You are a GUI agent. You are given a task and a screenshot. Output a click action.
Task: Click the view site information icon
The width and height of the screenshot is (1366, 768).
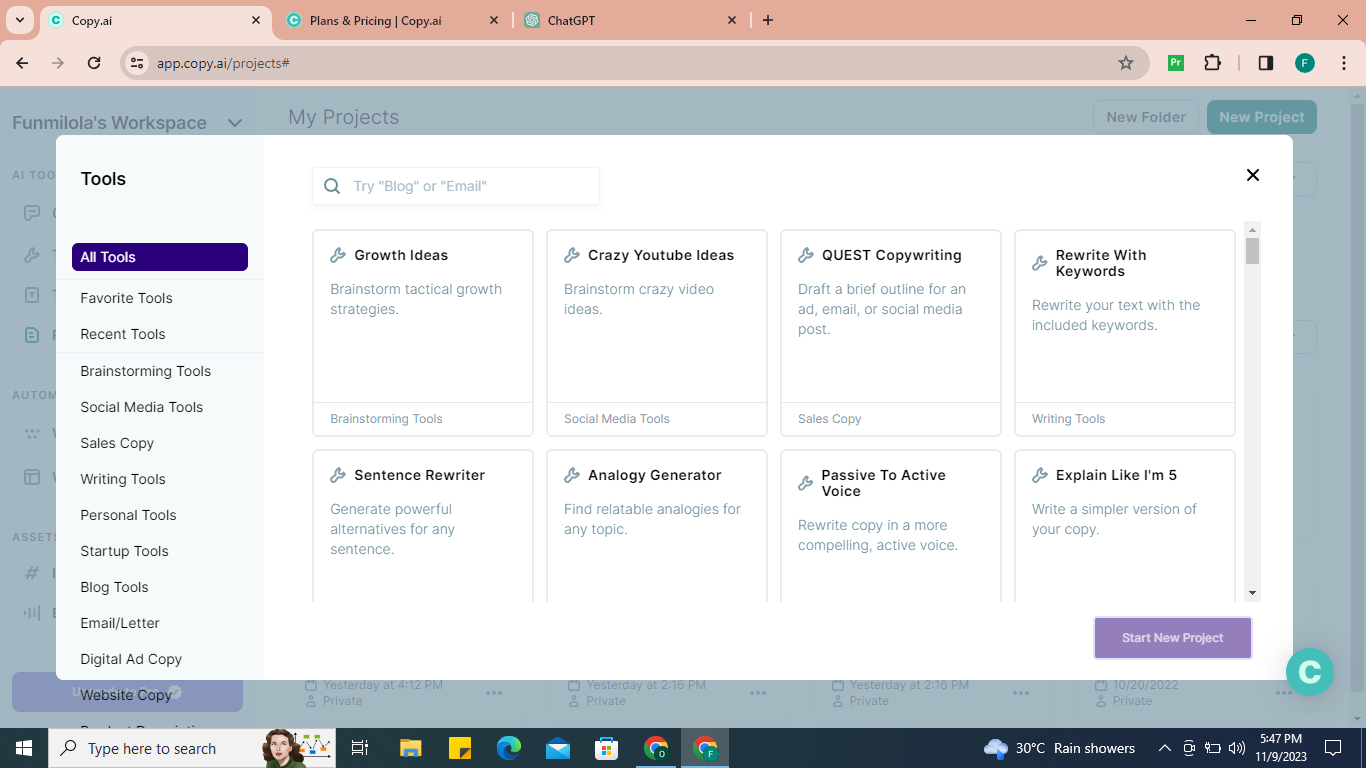pos(137,63)
